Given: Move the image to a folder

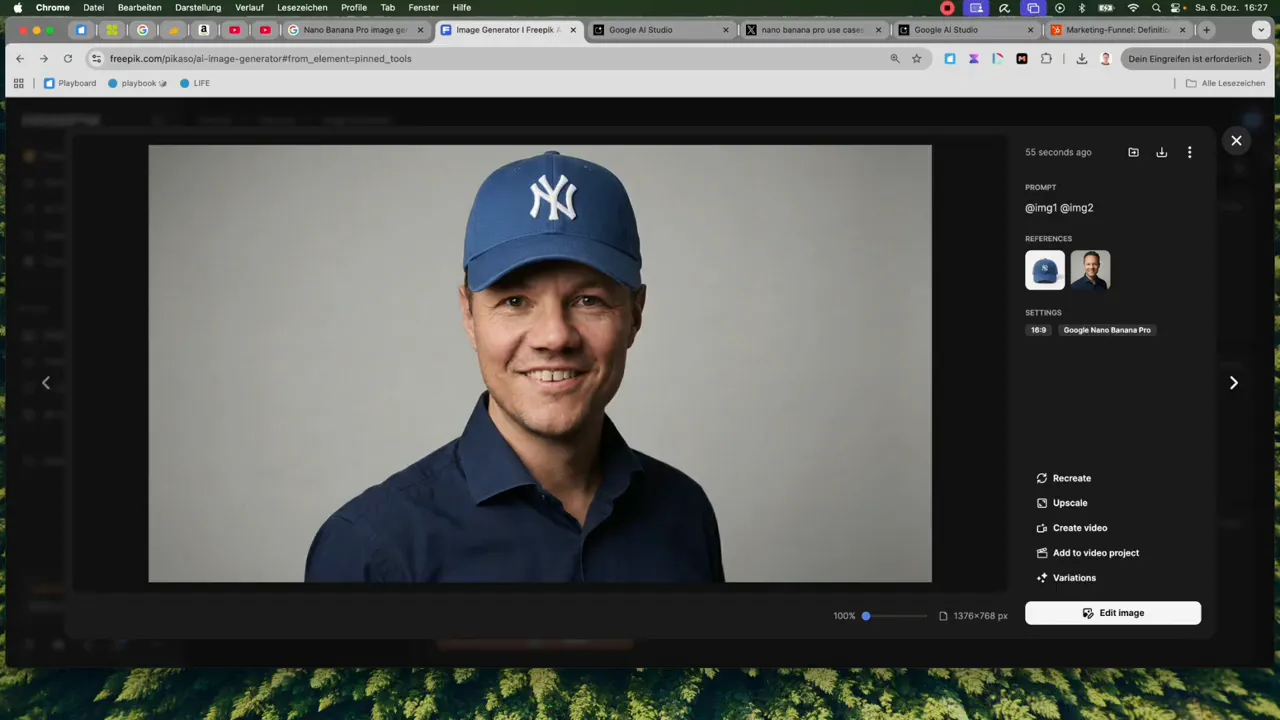Looking at the screenshot, I should point(1133,152).
